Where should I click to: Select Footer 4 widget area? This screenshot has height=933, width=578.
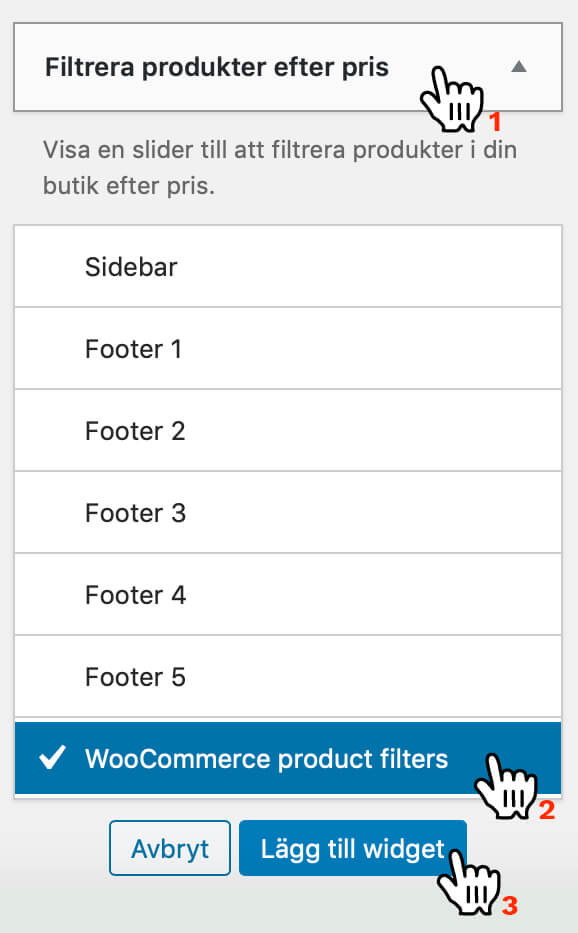[x=288, y=595]
